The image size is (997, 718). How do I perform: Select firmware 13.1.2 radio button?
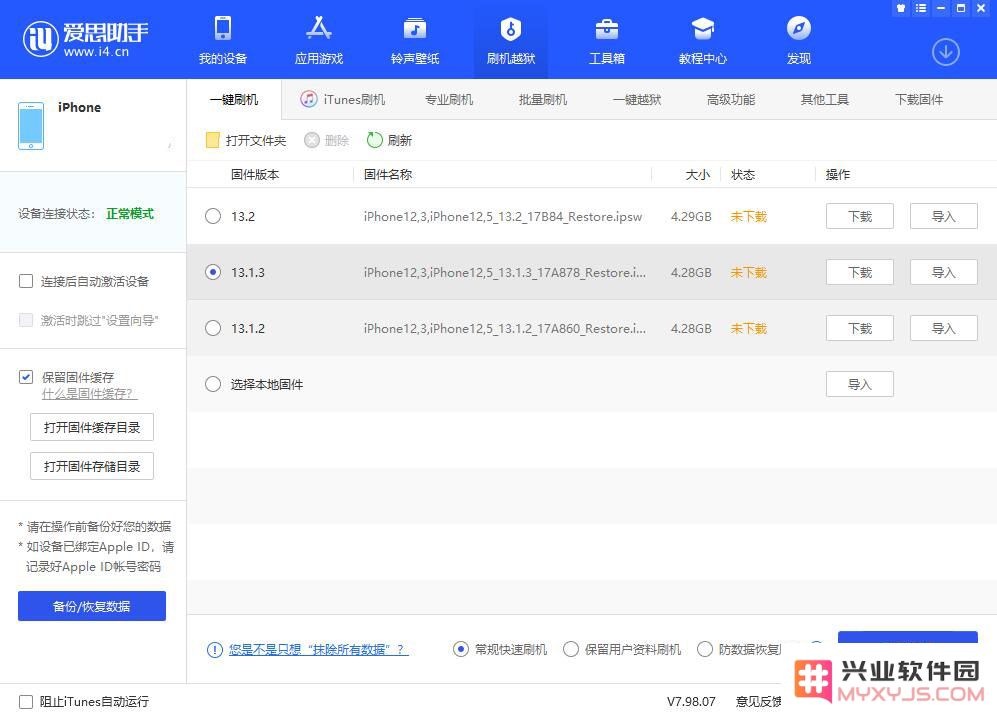pyautogui.click(x=213, y=328)
